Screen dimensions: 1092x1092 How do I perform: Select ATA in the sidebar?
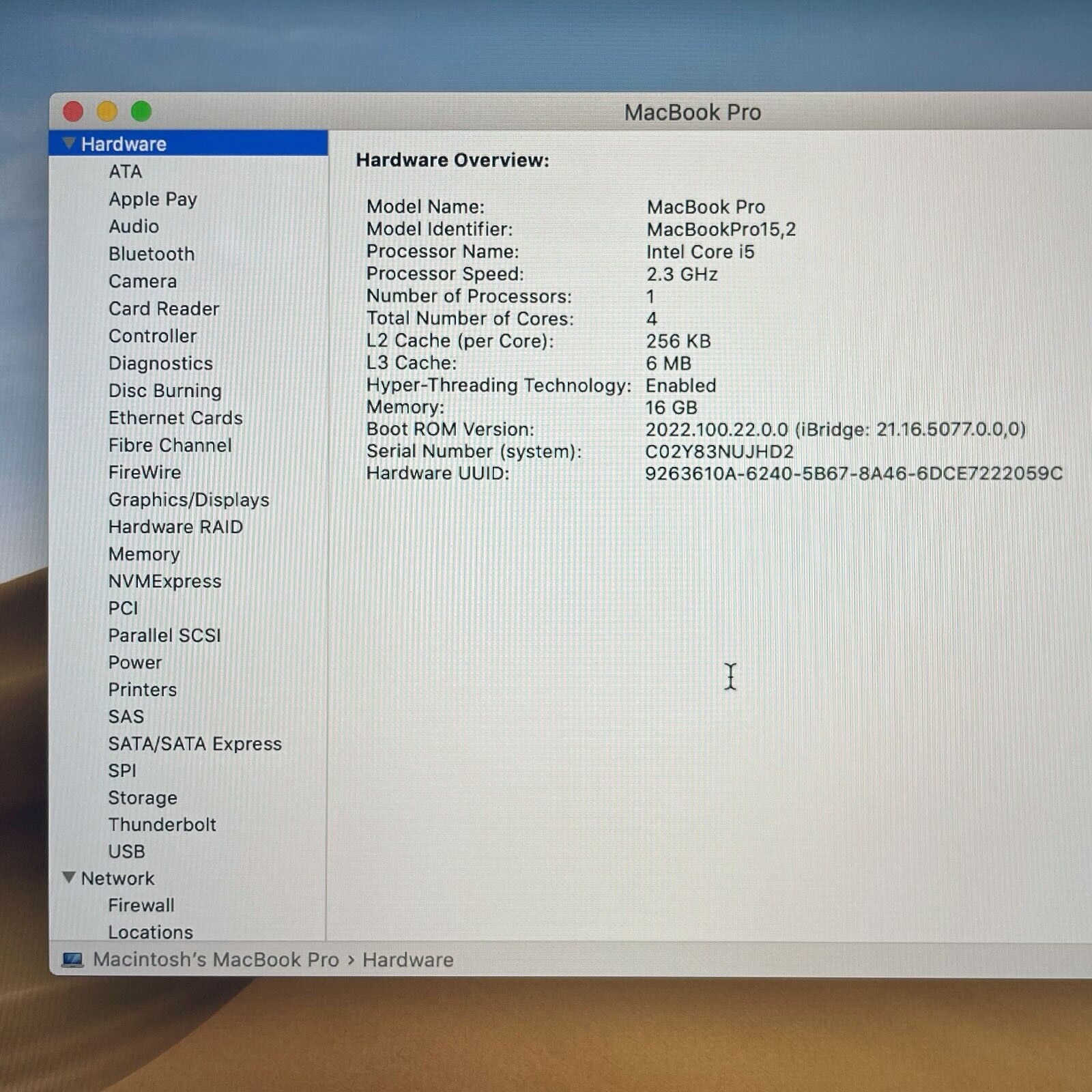[x=126, y=171]
